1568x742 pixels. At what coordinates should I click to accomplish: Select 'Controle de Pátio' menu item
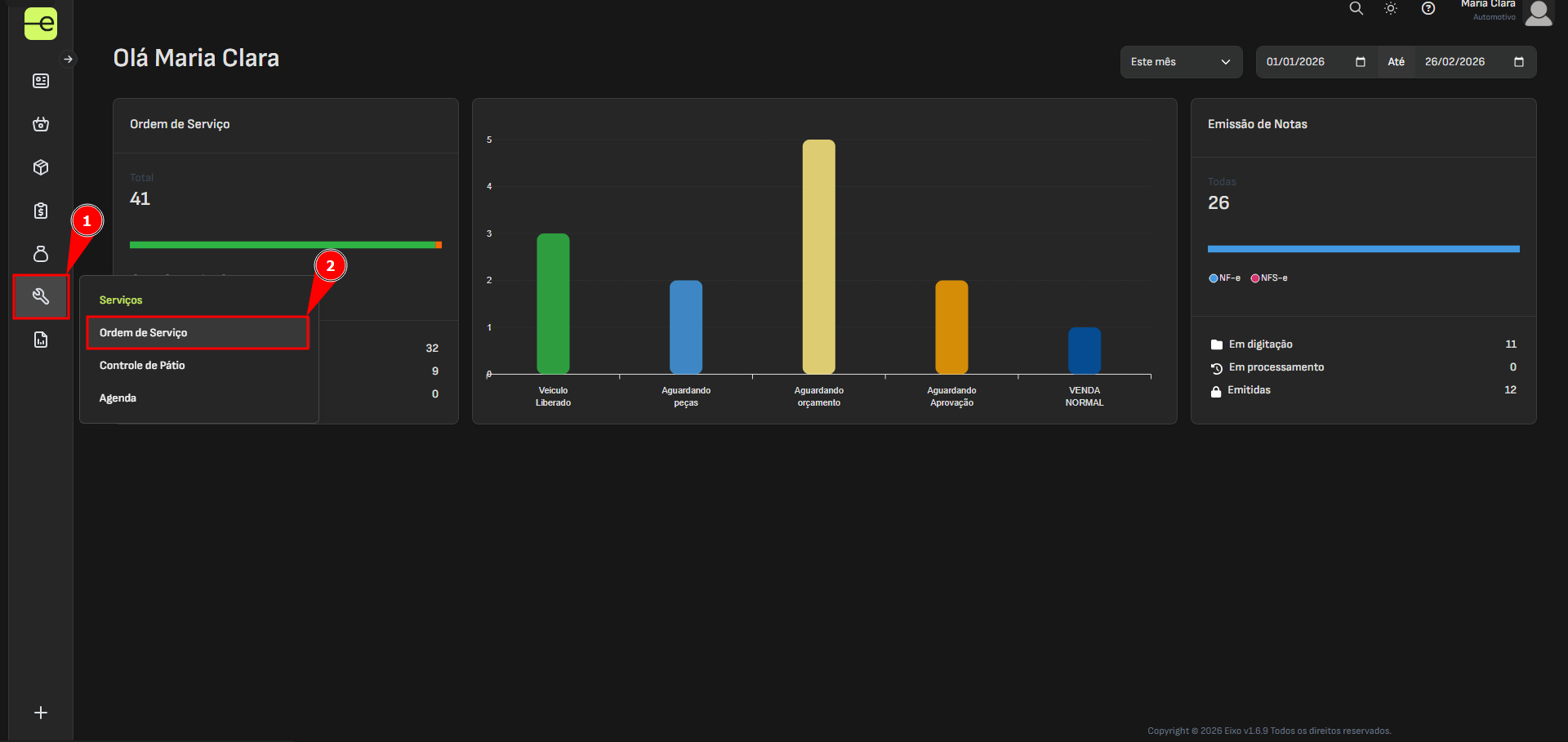tap(142, 366)
